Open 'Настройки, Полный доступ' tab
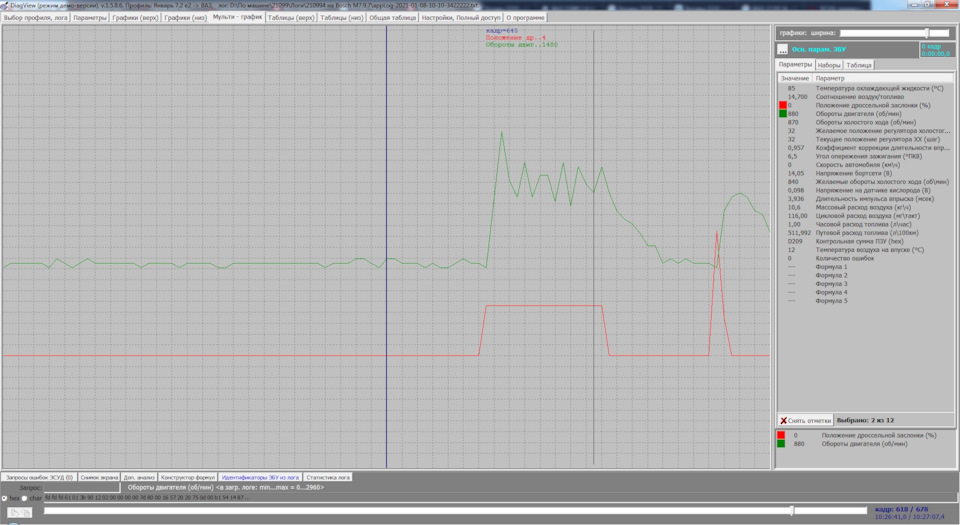 tap(461, 18)
